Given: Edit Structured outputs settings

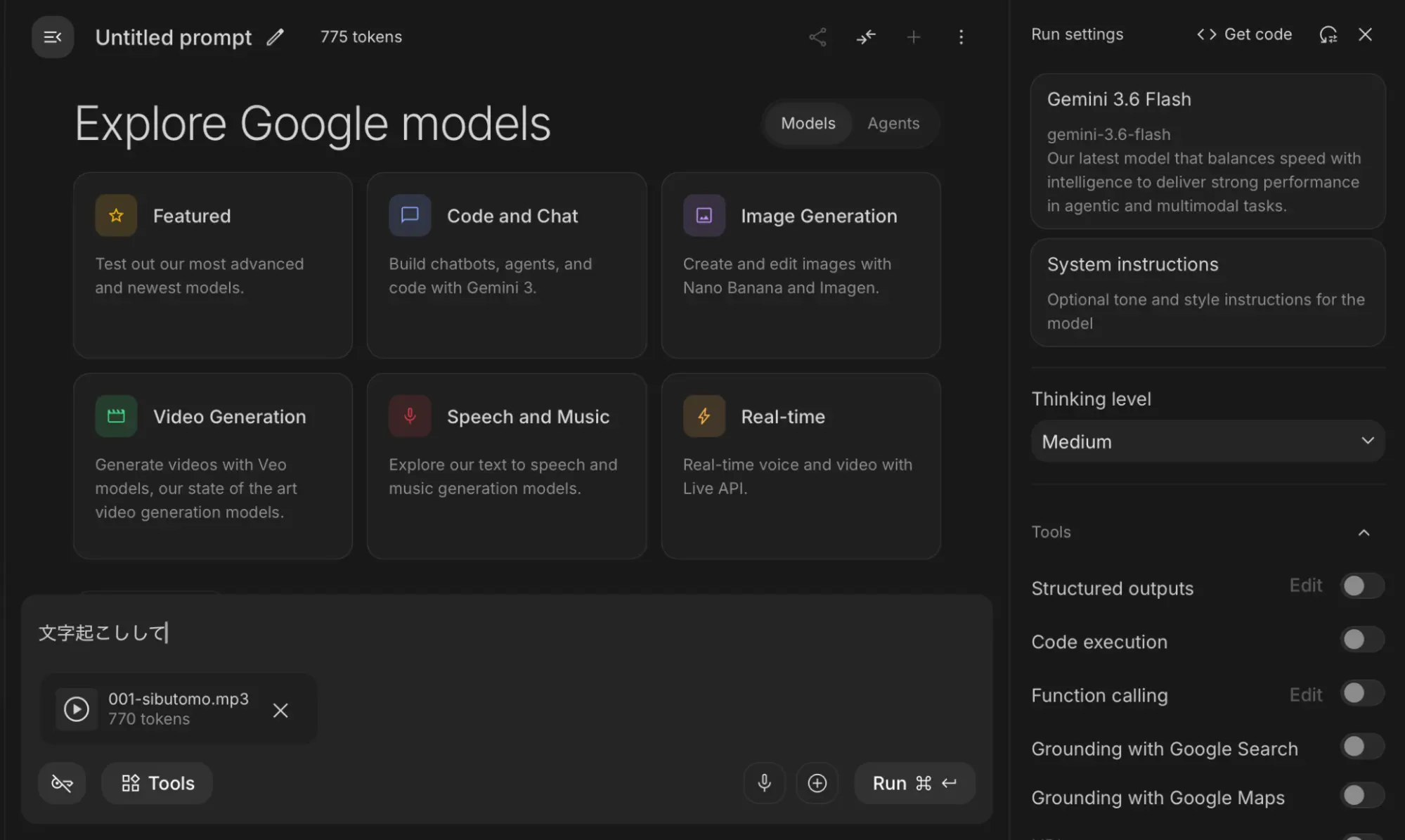Looking at the screenshot, I should click(1305, 586).
